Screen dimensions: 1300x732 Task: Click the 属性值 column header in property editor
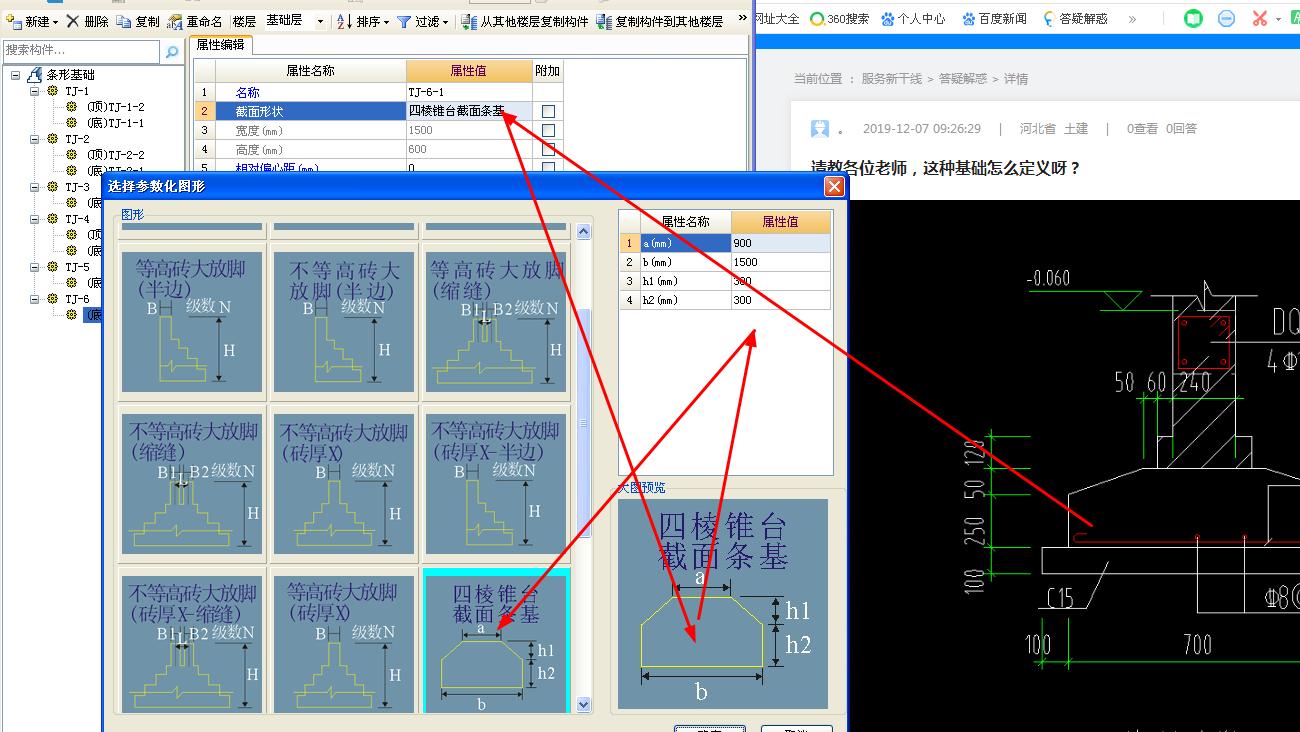(x=469, y=71)
